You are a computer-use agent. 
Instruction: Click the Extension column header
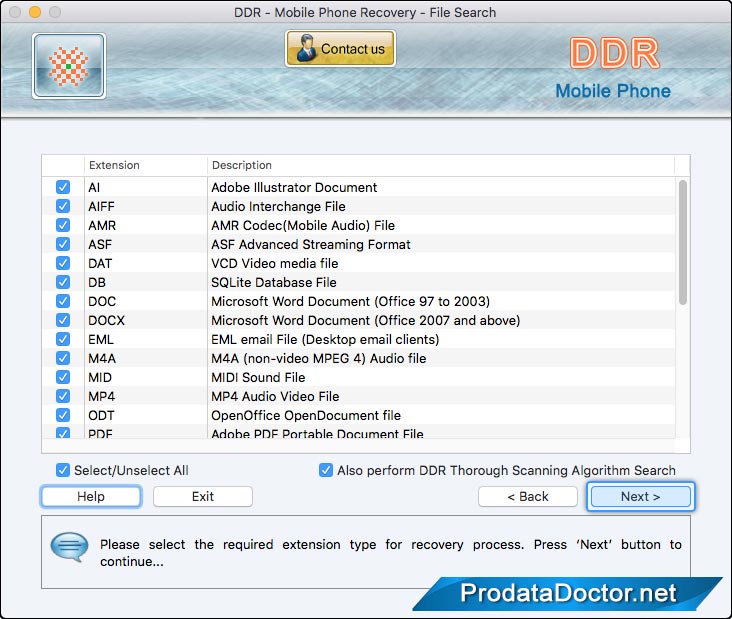coord(146,165)
